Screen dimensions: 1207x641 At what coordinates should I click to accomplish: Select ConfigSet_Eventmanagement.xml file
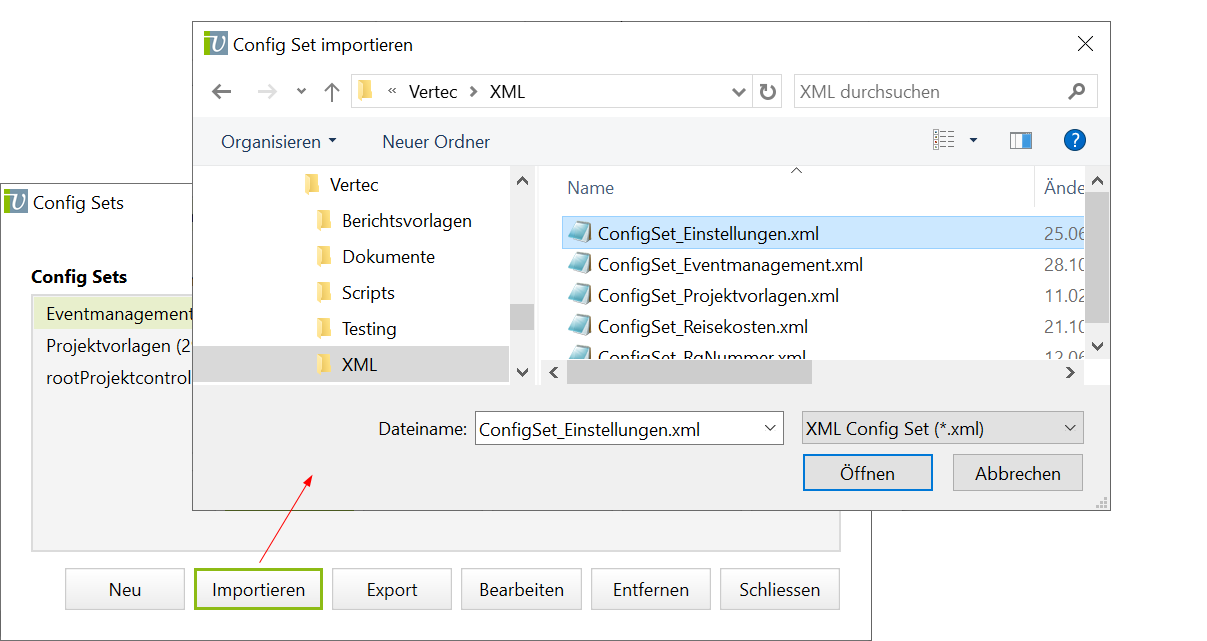tap(729, 265)
